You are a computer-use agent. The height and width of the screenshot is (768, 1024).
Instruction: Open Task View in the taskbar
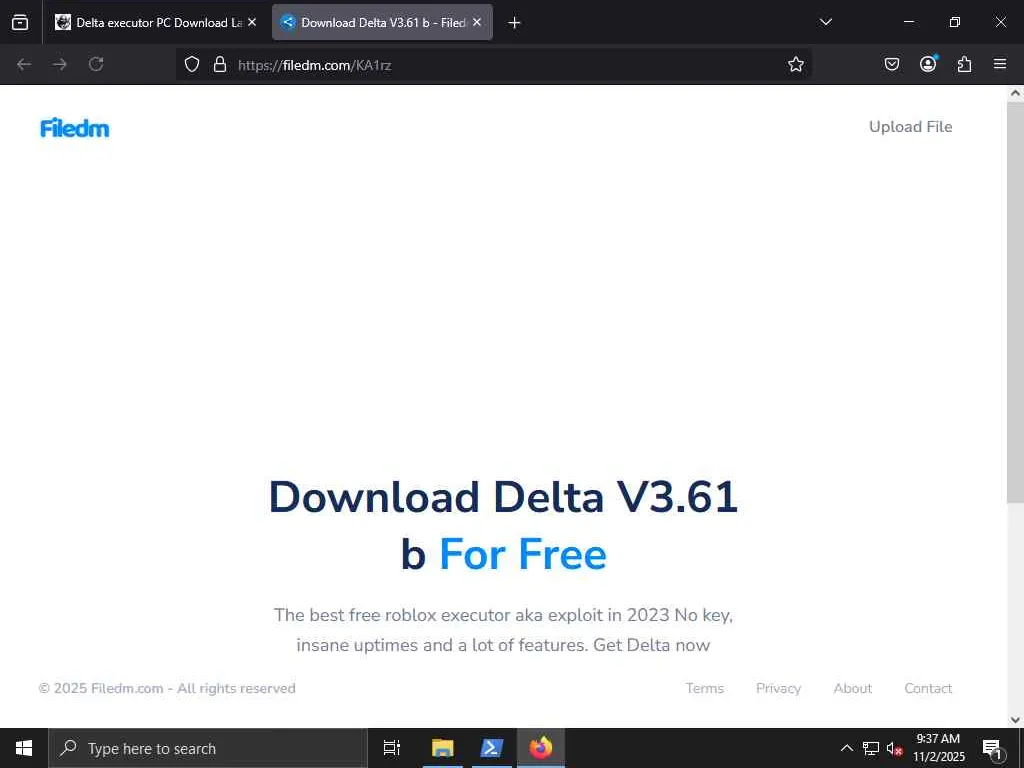pyautogui.click(x=392, y=748)
